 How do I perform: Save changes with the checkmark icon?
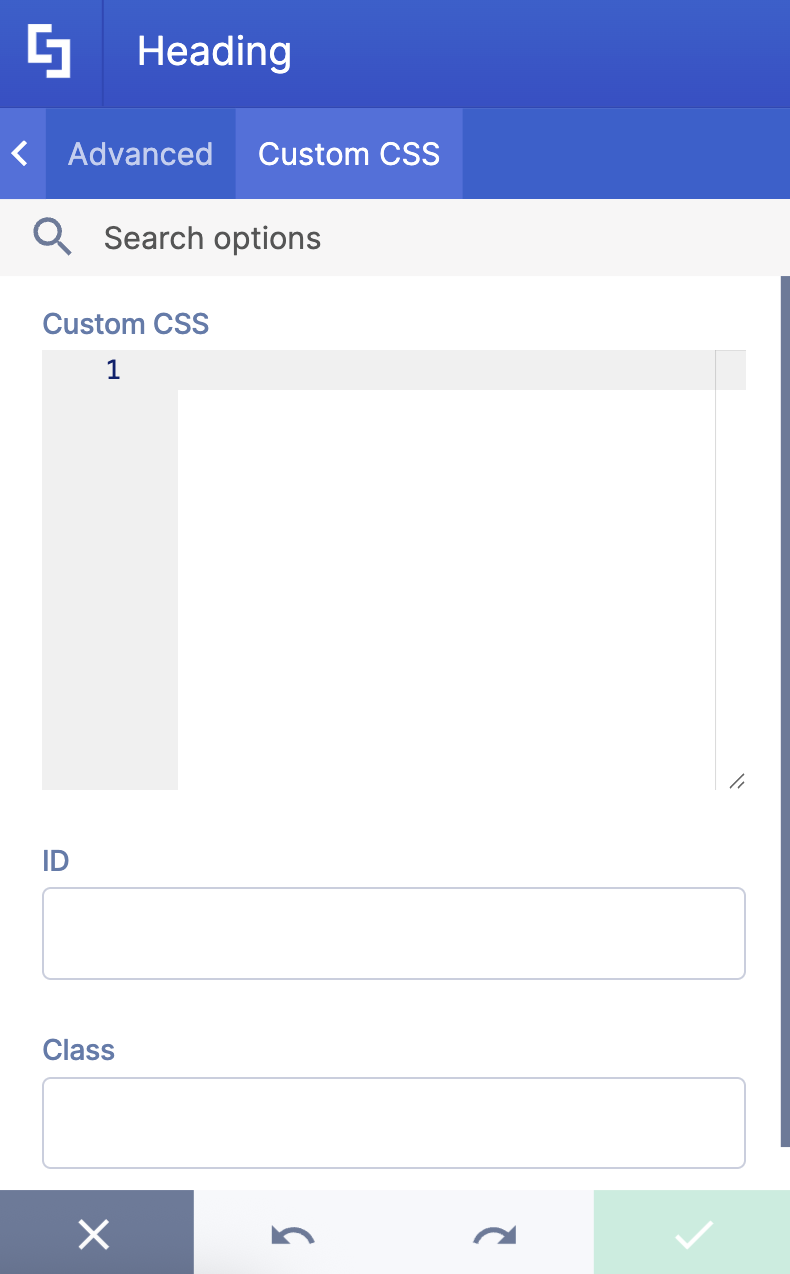pos(692,1233)
